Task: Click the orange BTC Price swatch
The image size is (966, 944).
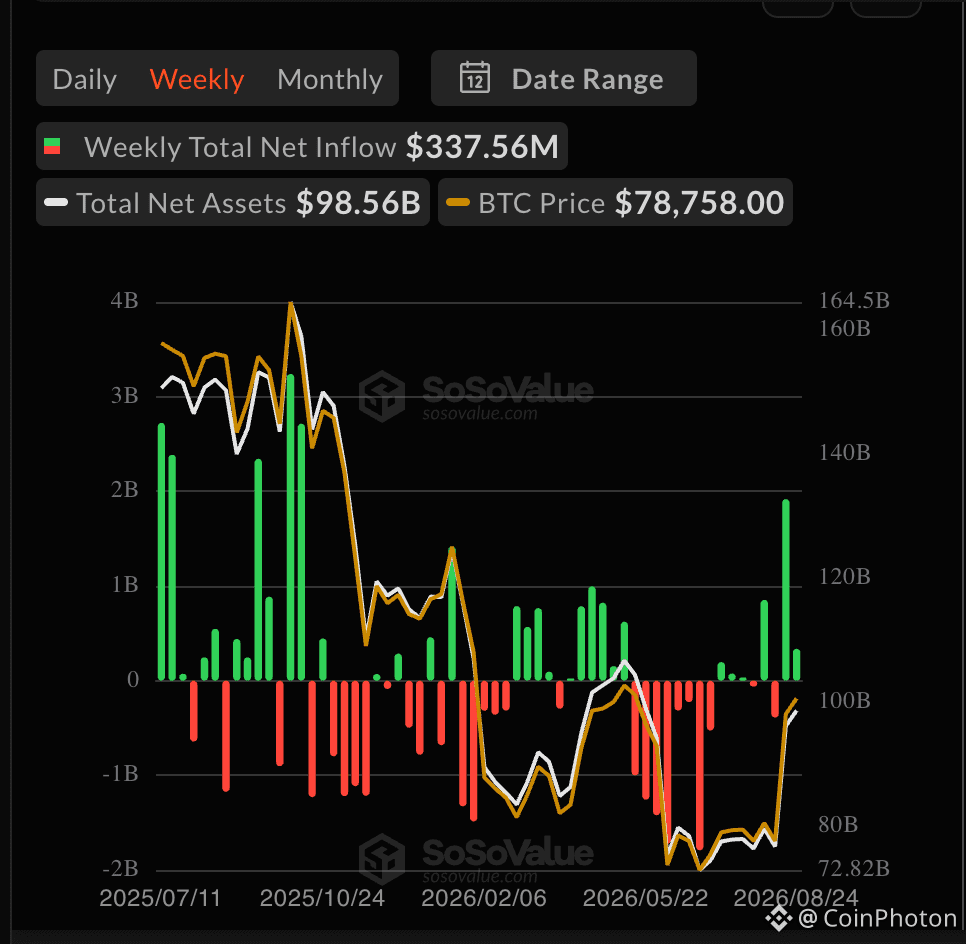Action: pos(458,203)
